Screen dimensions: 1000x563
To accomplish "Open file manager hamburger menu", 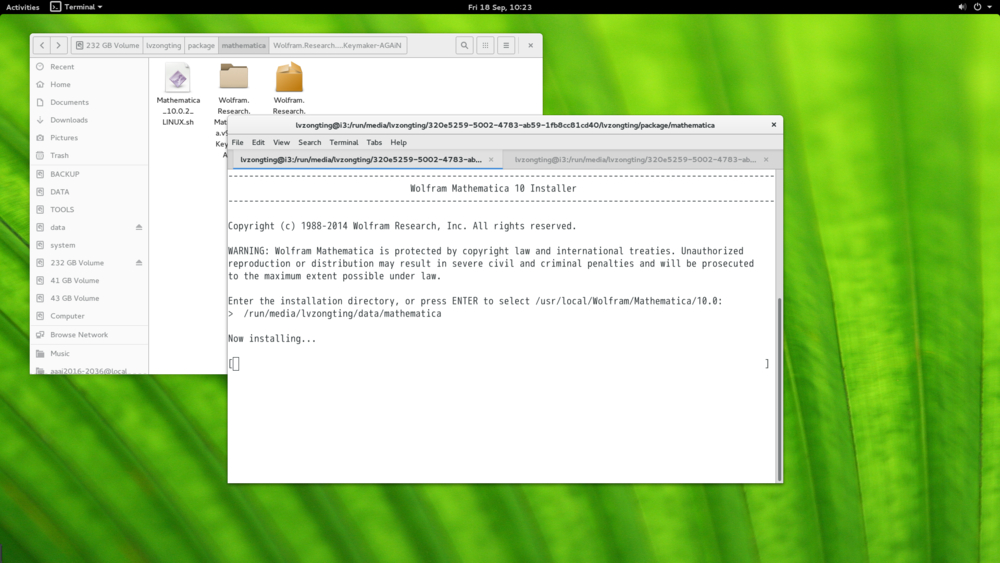I will pyautogui.click(x=506, y=45).
